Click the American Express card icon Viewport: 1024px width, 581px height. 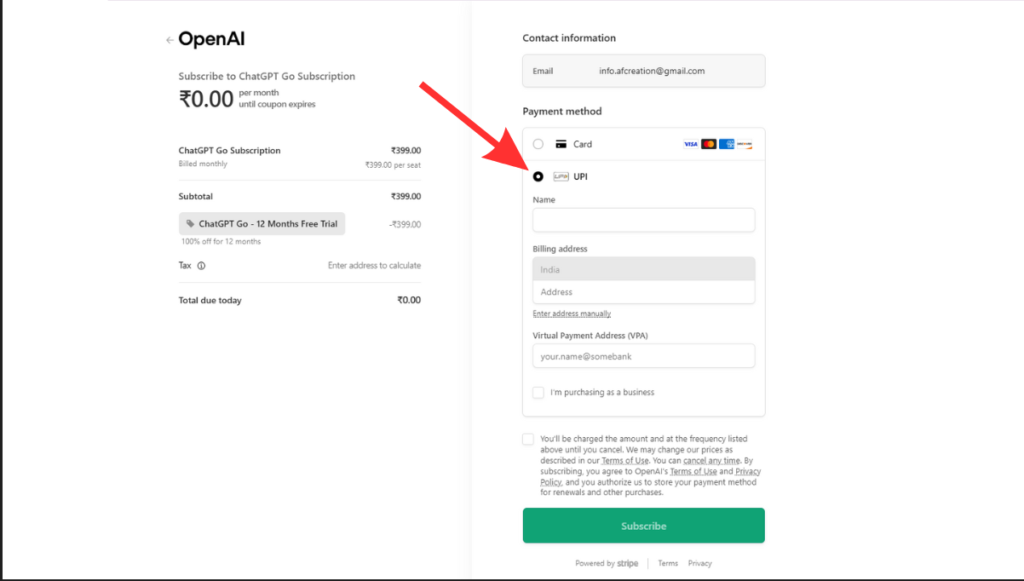pyautogui.click(x=727, y=144)
